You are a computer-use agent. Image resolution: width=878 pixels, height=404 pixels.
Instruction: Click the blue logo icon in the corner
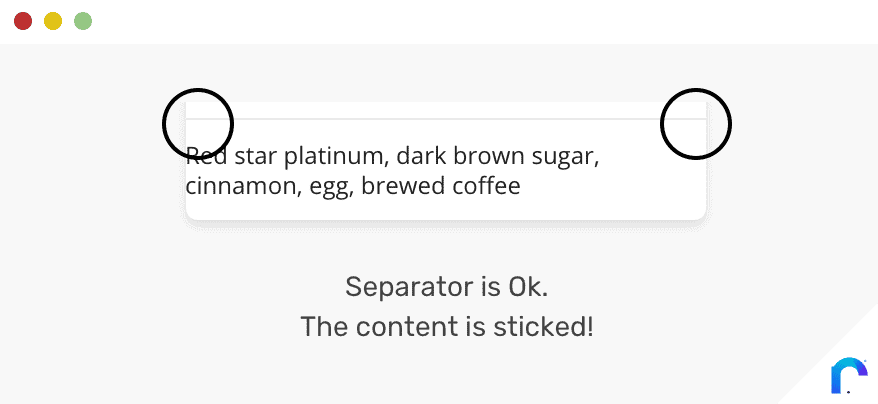(849, 375)
